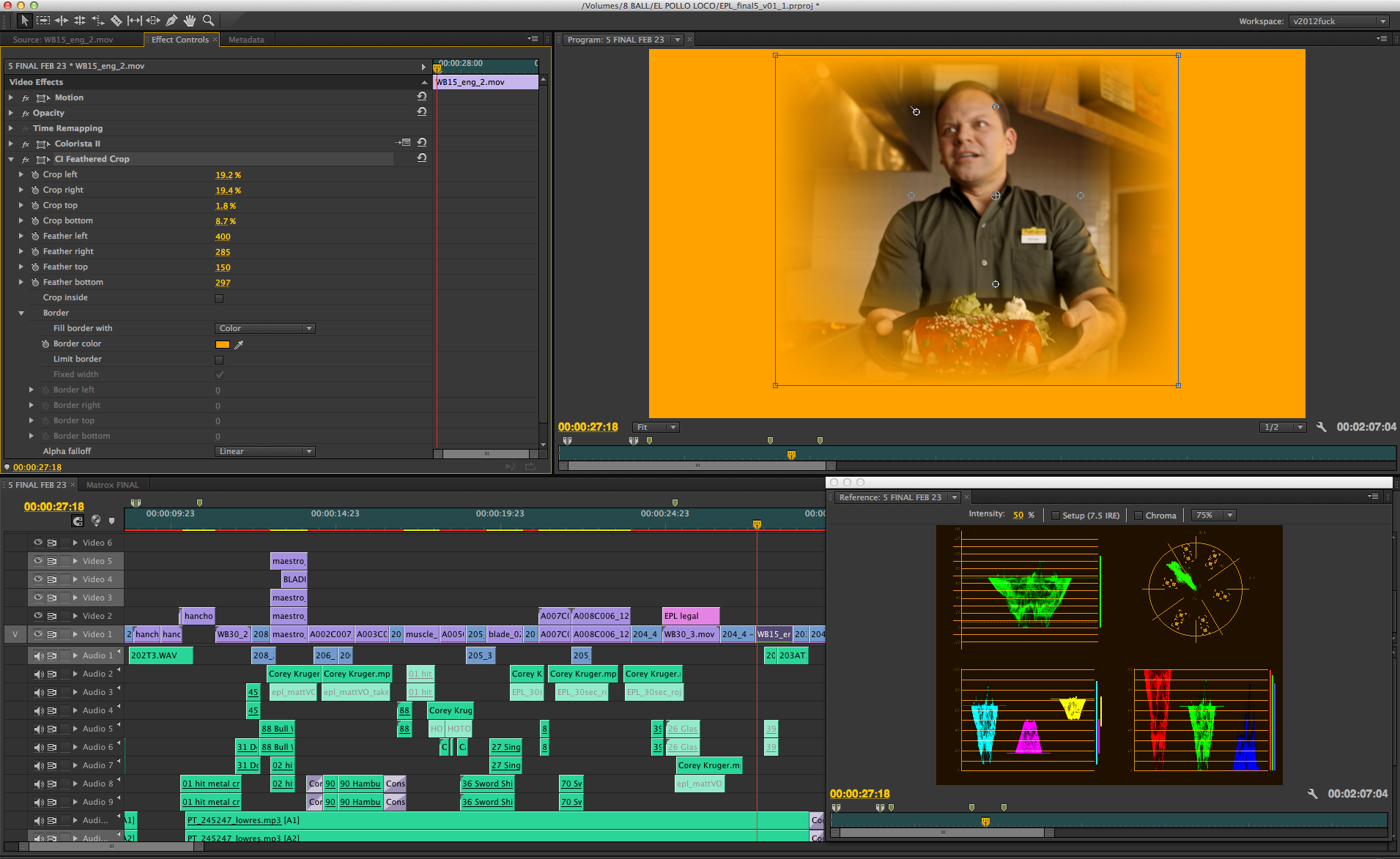The width and height of the screenshot is (1400, 859).
Task: Enable the Chroma checkbox
Action: coord(1138,516)
